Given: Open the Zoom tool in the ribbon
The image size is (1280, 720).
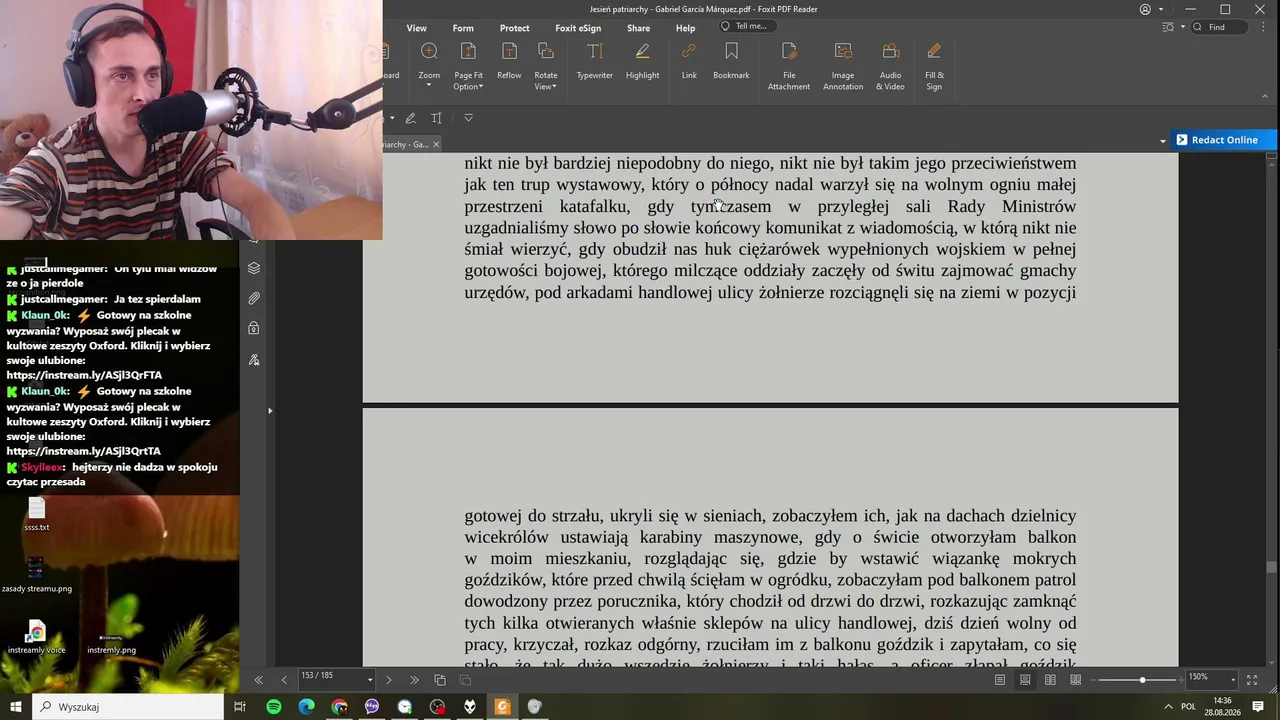Looking at the screenshot, I should tap(429, 66).
